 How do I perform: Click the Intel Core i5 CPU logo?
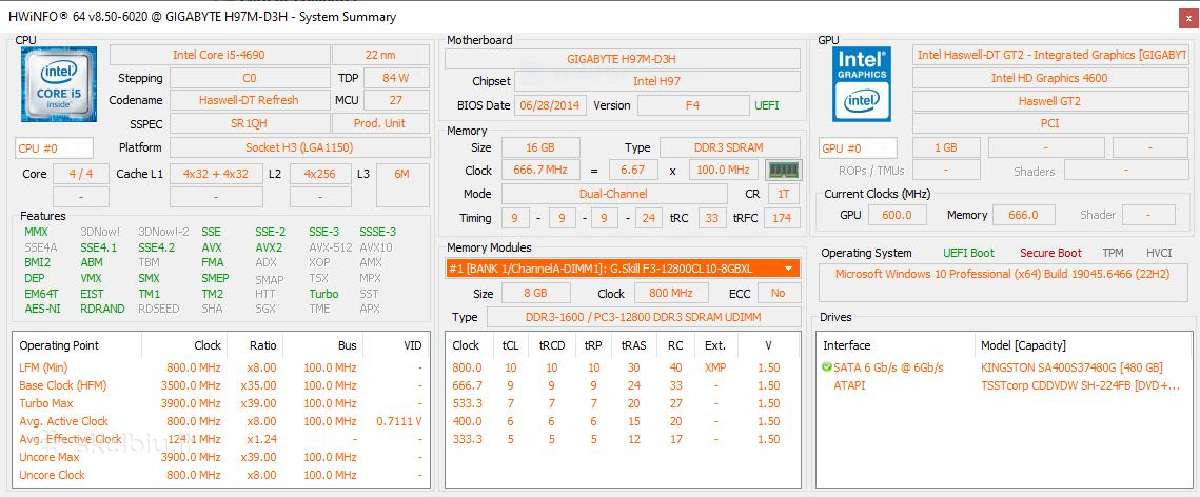(58, 84)
